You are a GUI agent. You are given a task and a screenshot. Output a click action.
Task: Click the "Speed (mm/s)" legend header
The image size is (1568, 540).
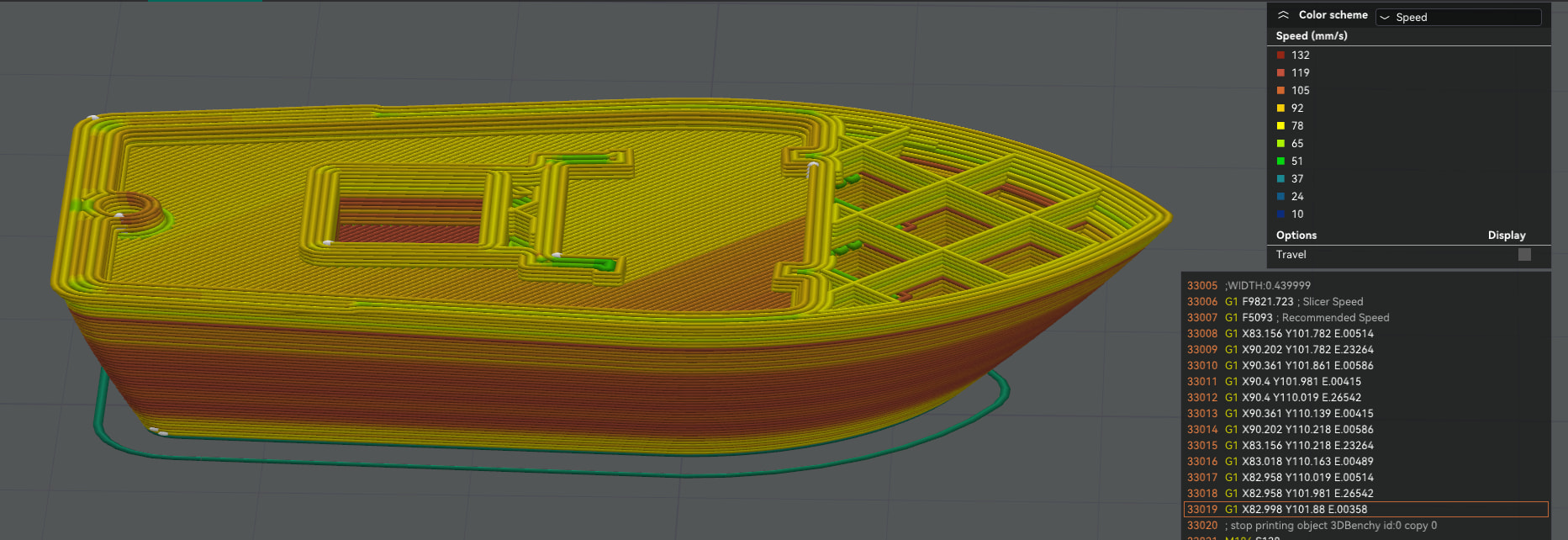click(x=1312, y=35)
